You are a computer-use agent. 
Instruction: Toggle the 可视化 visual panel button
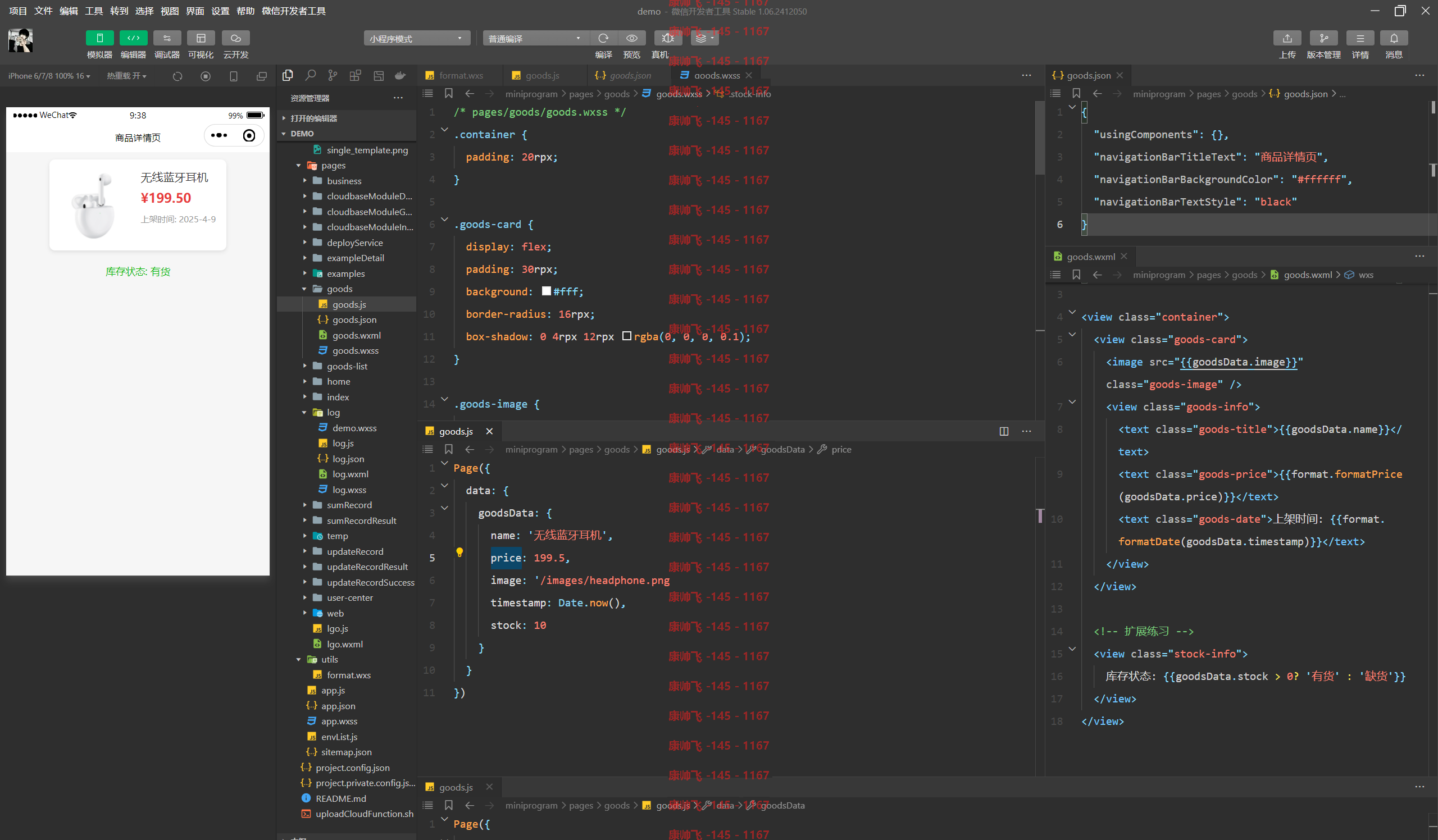tap(201, 38)
